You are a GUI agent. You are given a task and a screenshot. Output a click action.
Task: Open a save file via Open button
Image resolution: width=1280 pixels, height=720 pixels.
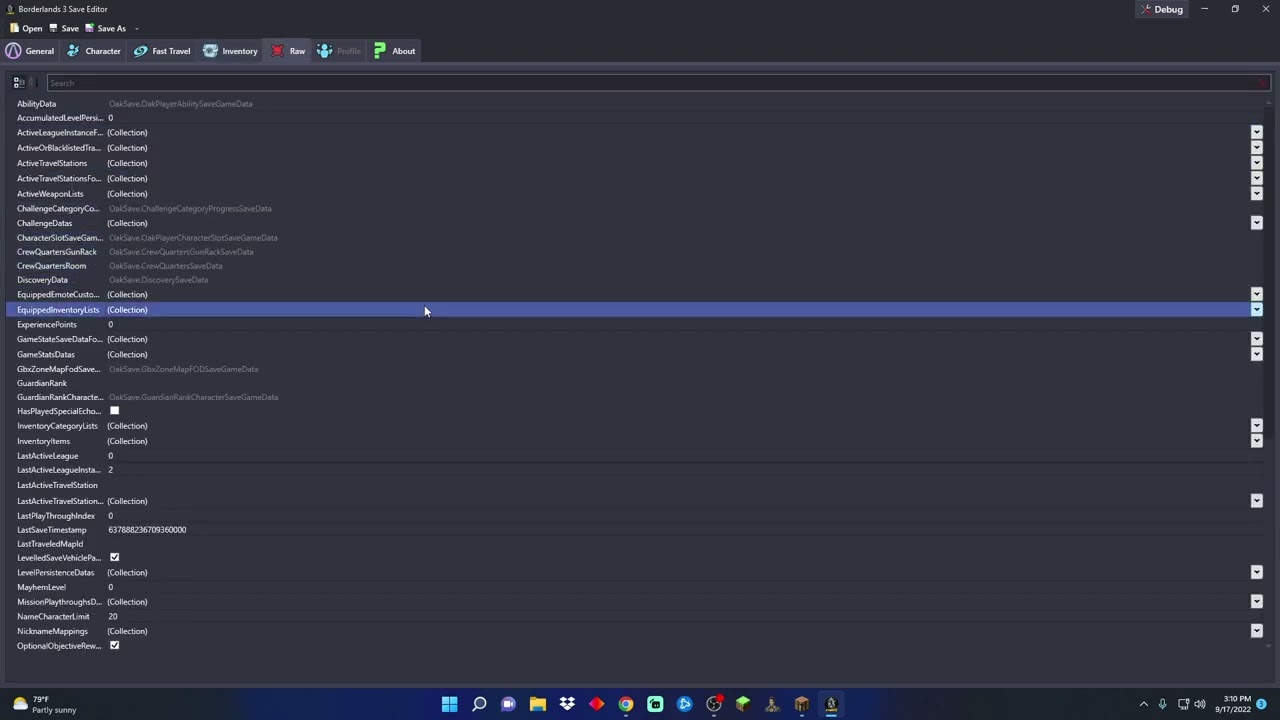pyautogui.click(x=26, y=28)
